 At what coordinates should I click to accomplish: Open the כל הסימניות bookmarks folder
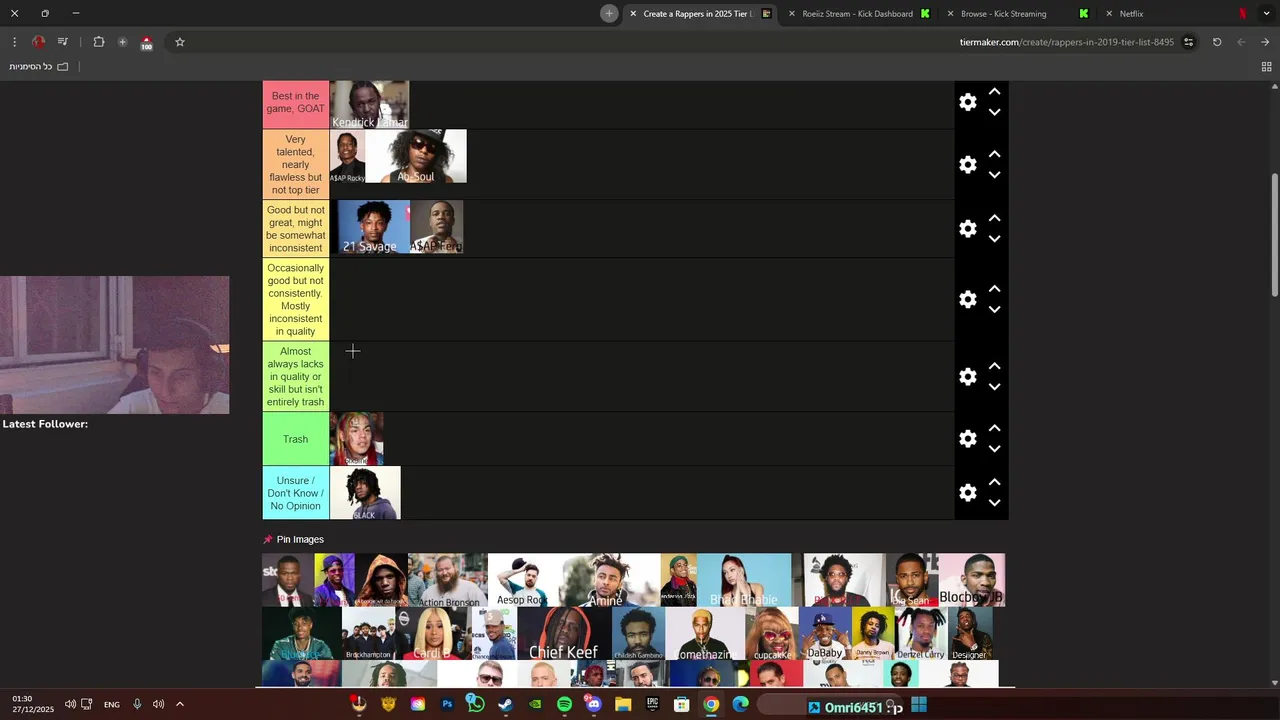[39, 67]
